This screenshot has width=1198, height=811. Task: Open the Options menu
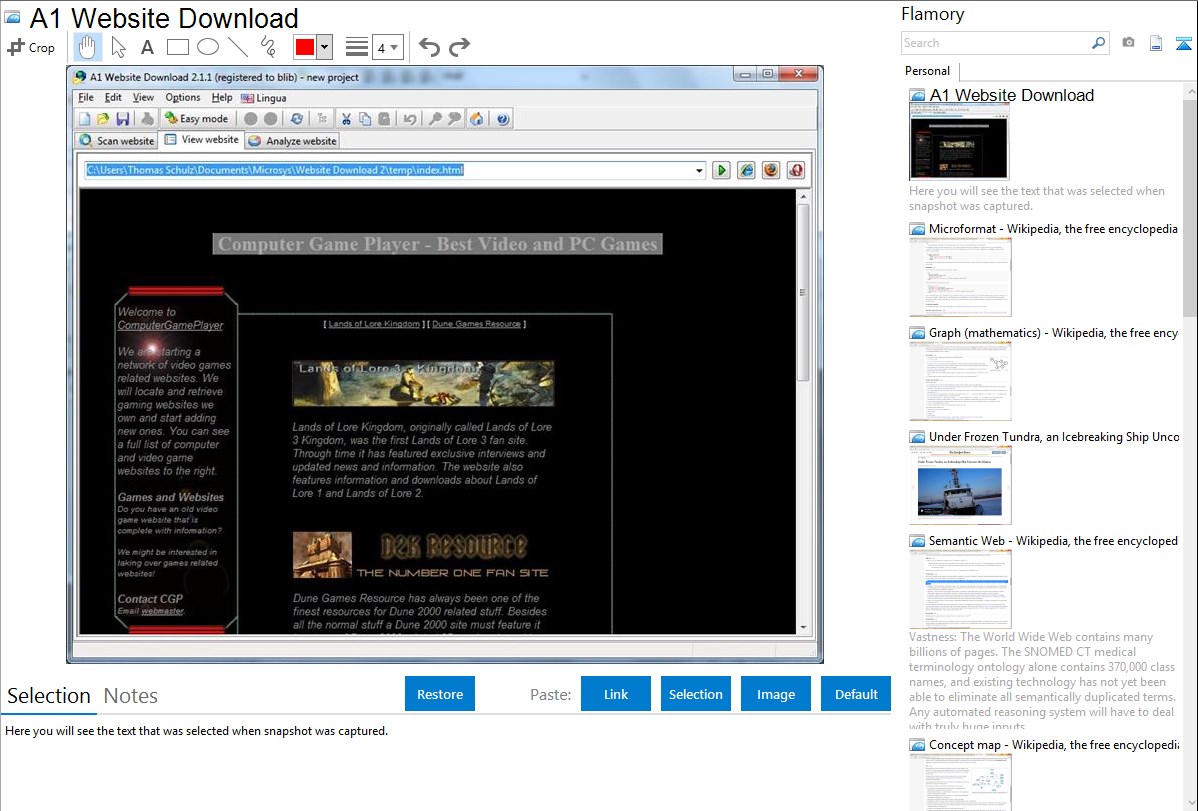click(x=183, y=98)
